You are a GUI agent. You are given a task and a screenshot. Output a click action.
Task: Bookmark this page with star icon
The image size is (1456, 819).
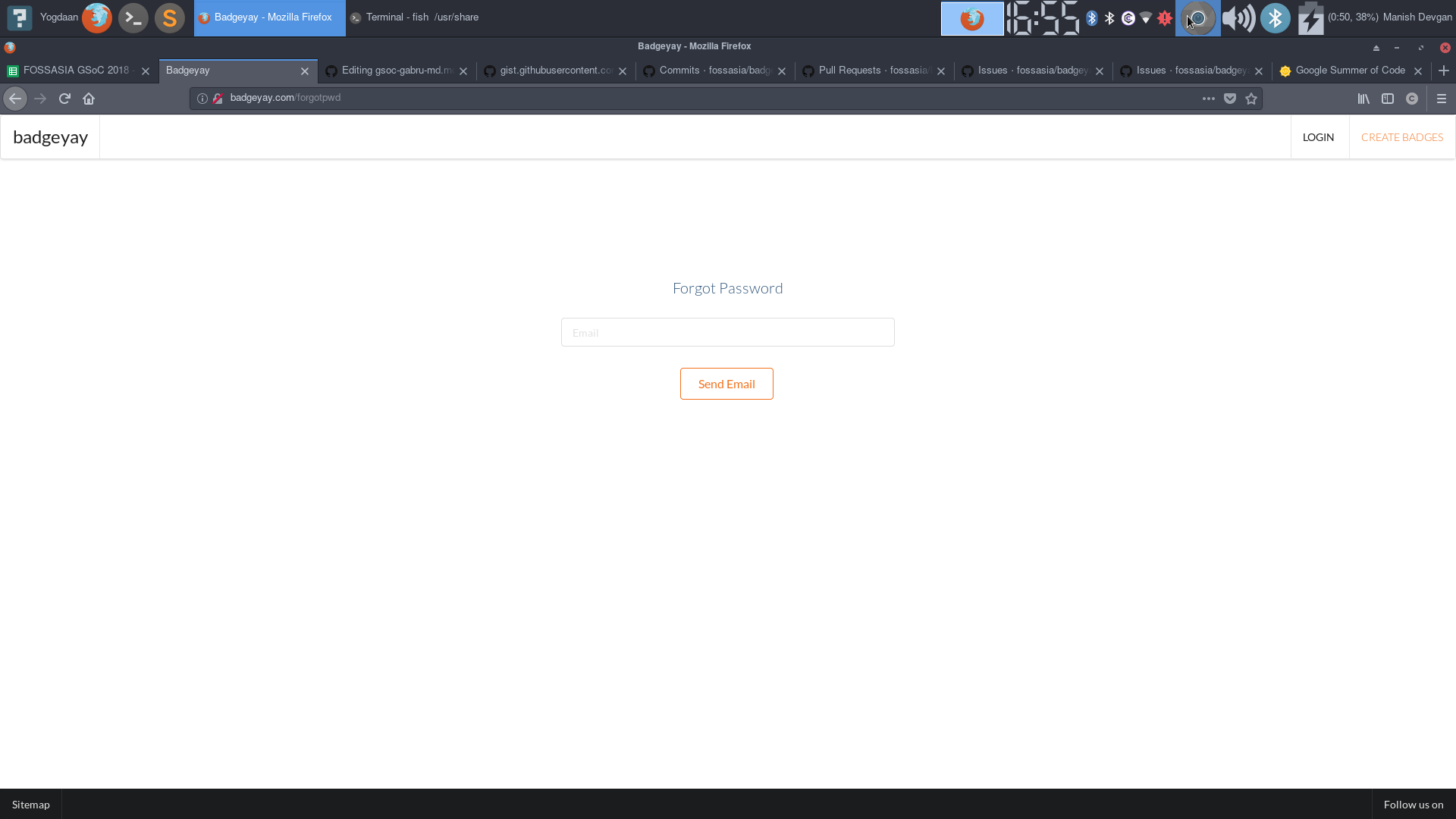(x=1251, y=99)
